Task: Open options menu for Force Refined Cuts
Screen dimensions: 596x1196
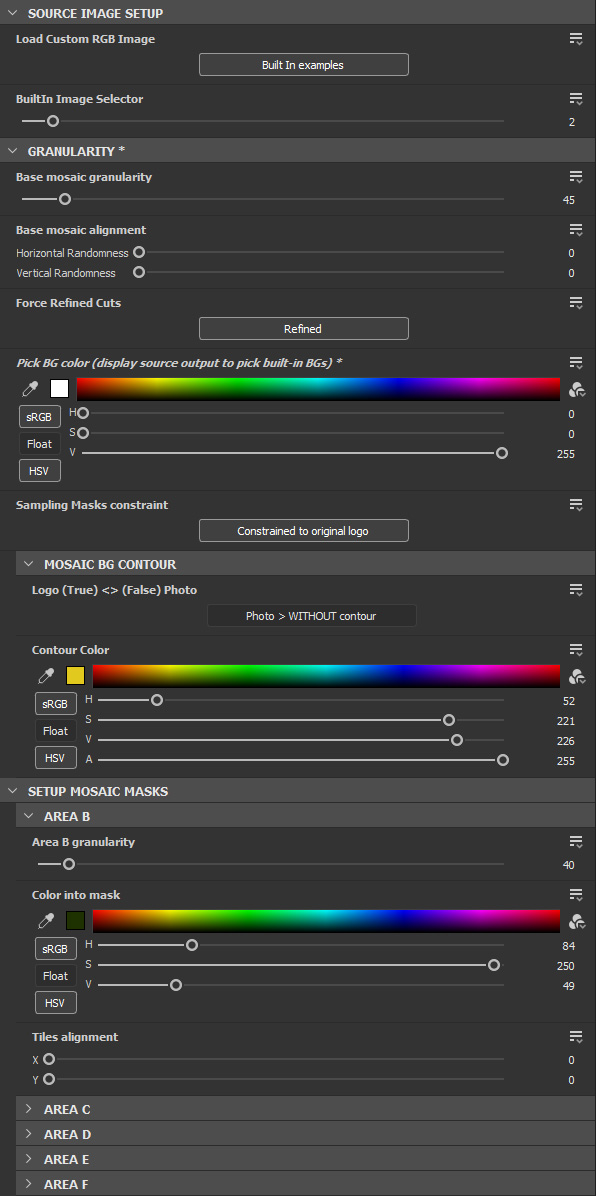Action: point(576,303)
